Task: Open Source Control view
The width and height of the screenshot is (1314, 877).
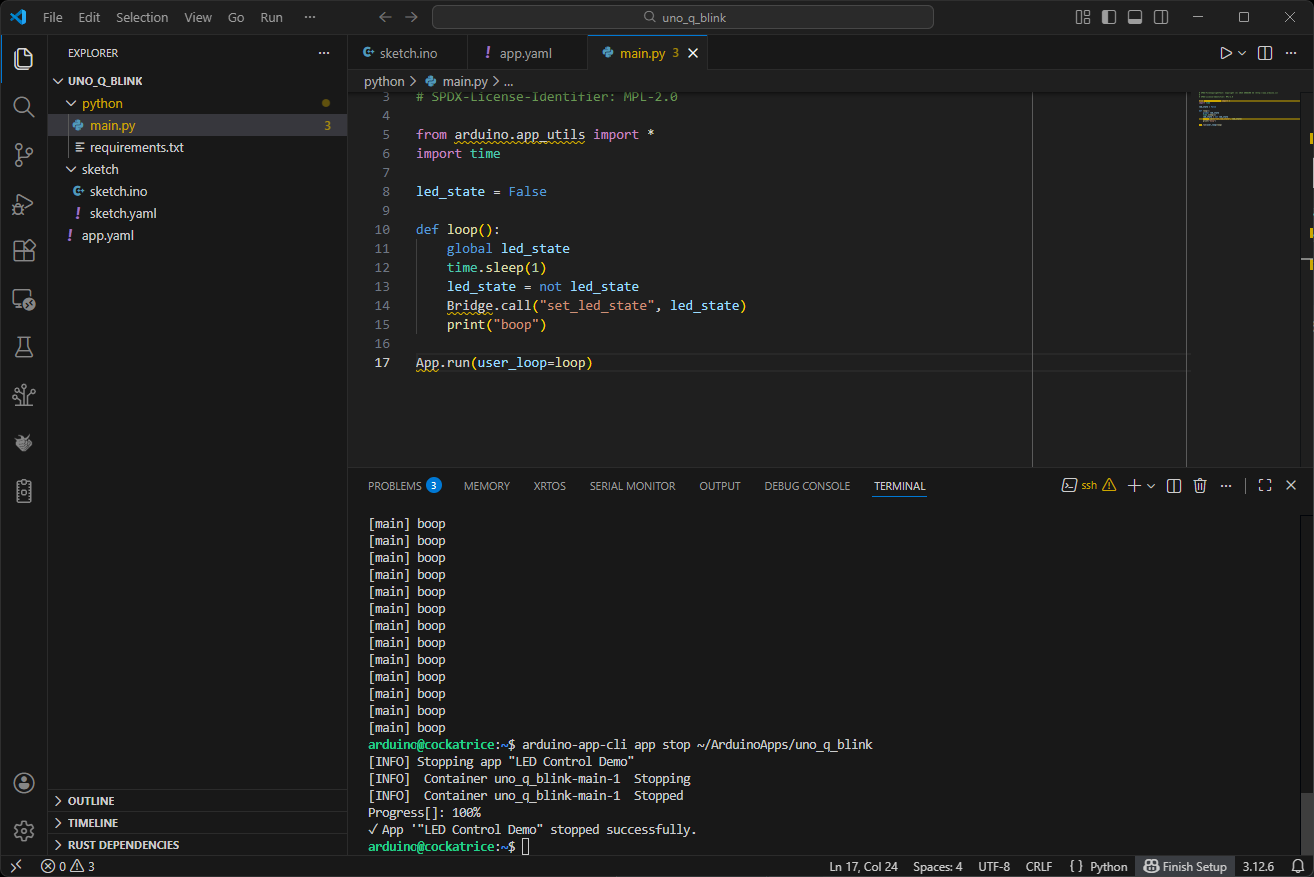Action: [24, 155]
